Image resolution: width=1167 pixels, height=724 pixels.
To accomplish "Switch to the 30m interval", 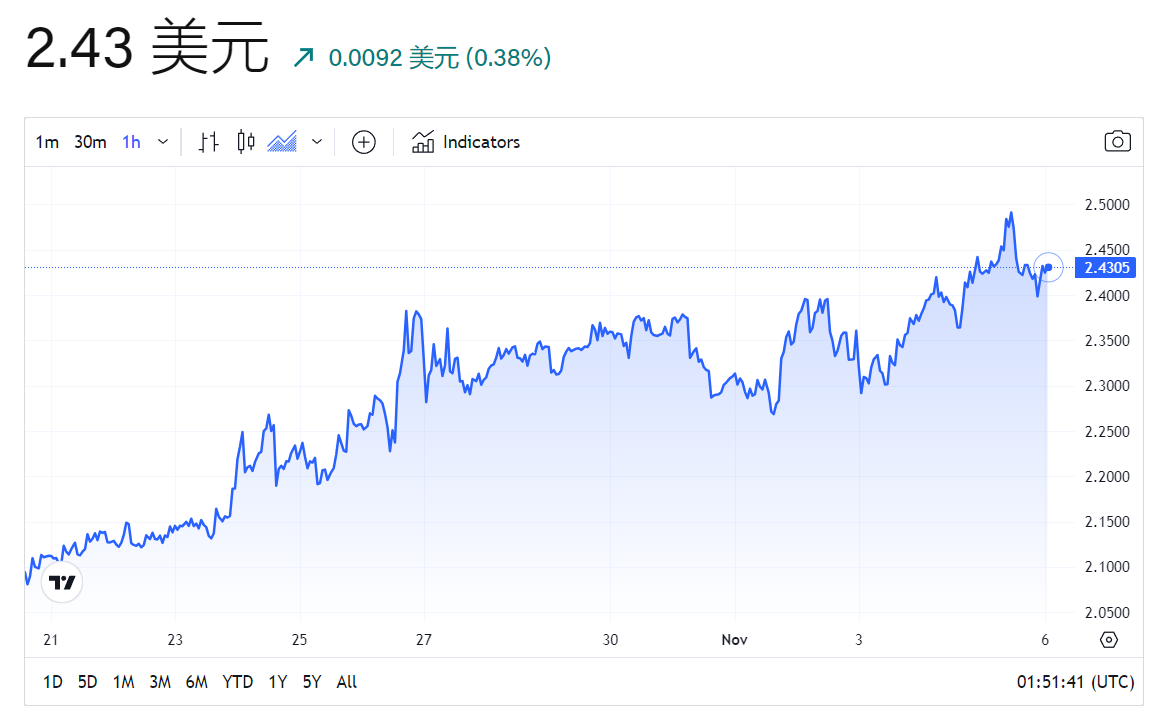I will [90, 142].
